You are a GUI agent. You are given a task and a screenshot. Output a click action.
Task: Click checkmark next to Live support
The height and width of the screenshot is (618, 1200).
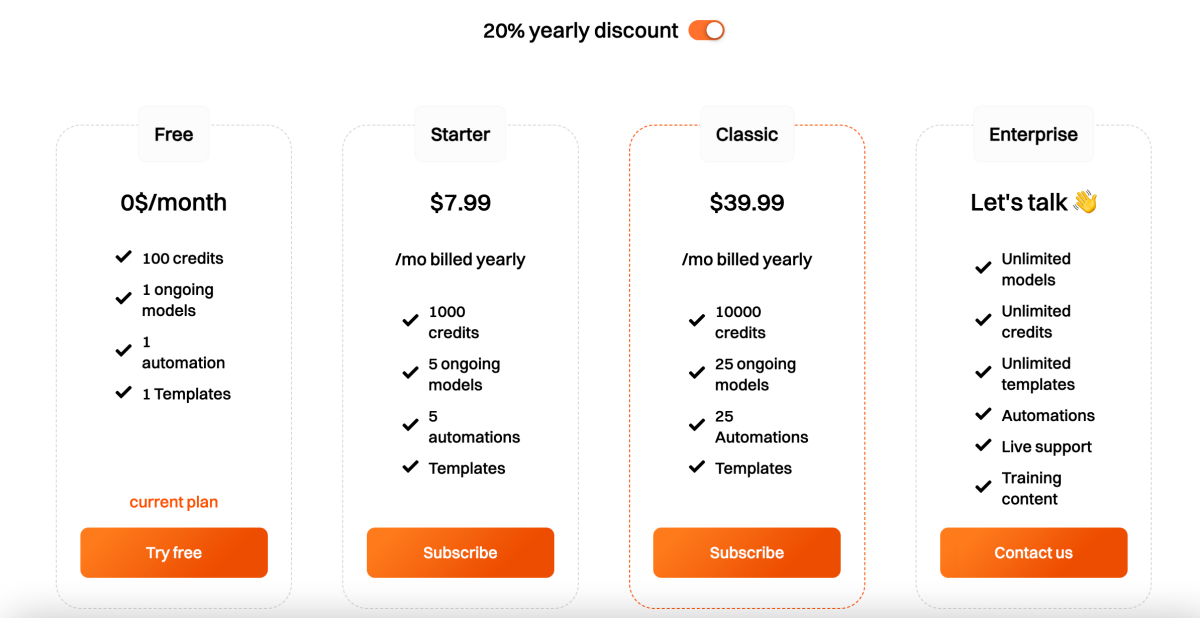pos(983,446)
